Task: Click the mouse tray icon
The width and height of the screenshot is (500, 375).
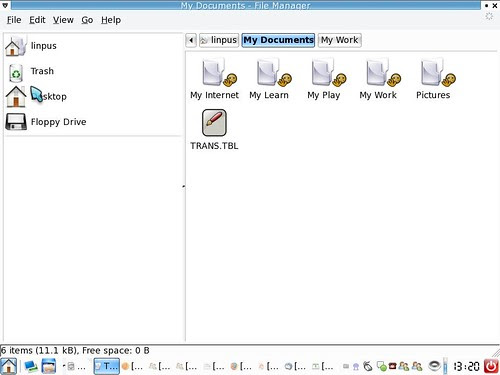Action: pyautogui.click(x=368, y=366)
